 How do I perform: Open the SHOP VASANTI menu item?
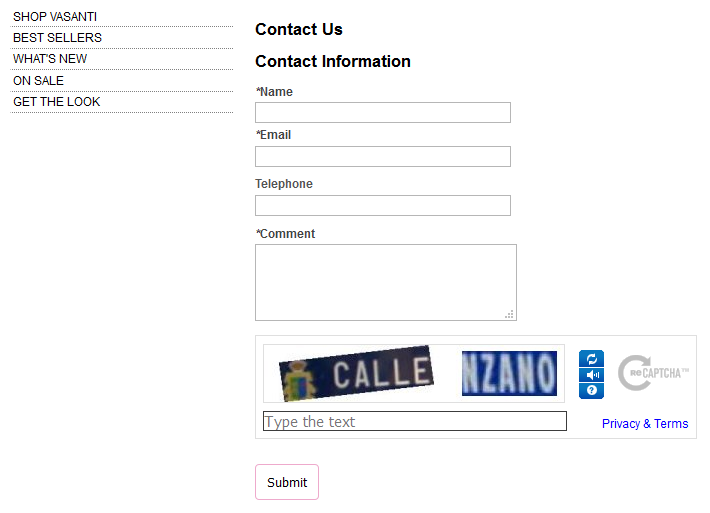[x=55, y=17]
